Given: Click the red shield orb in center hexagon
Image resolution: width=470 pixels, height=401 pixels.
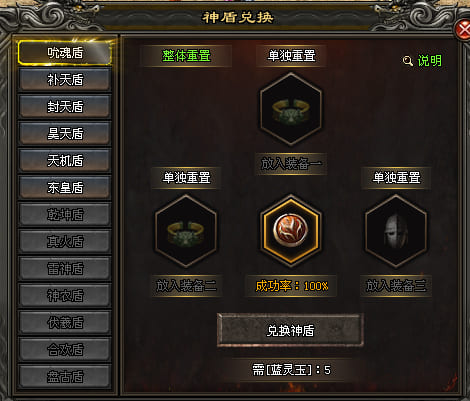Looking at the screenshot, I should pyautogui.click(x=291, y=230).
